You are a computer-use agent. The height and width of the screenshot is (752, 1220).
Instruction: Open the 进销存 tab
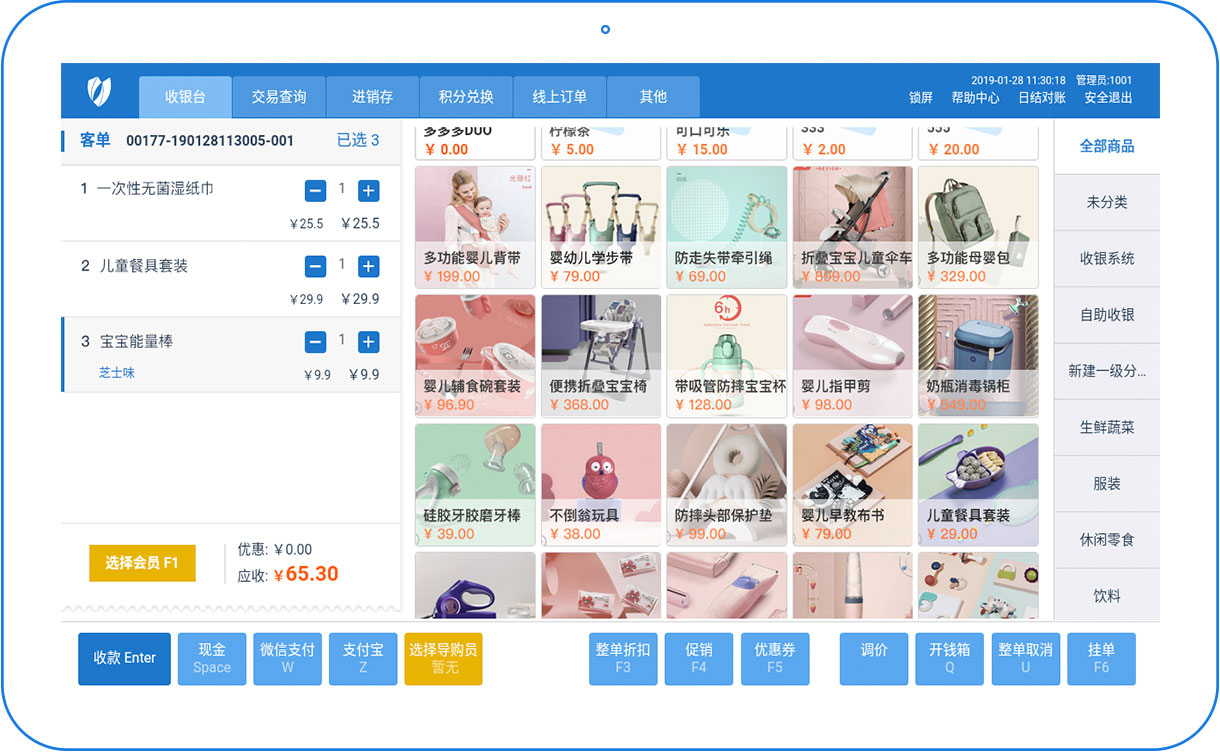pyautogui.click(x=372, y=97)
